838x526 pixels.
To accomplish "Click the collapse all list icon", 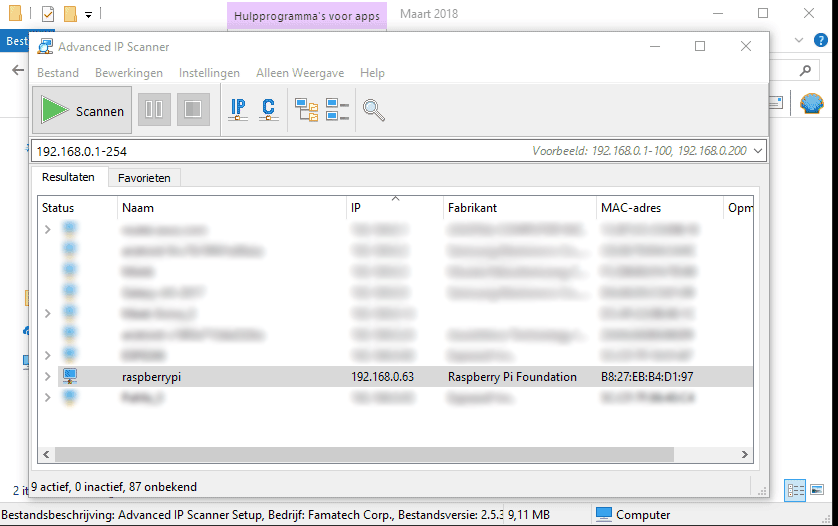I will [x=337, y=110].
